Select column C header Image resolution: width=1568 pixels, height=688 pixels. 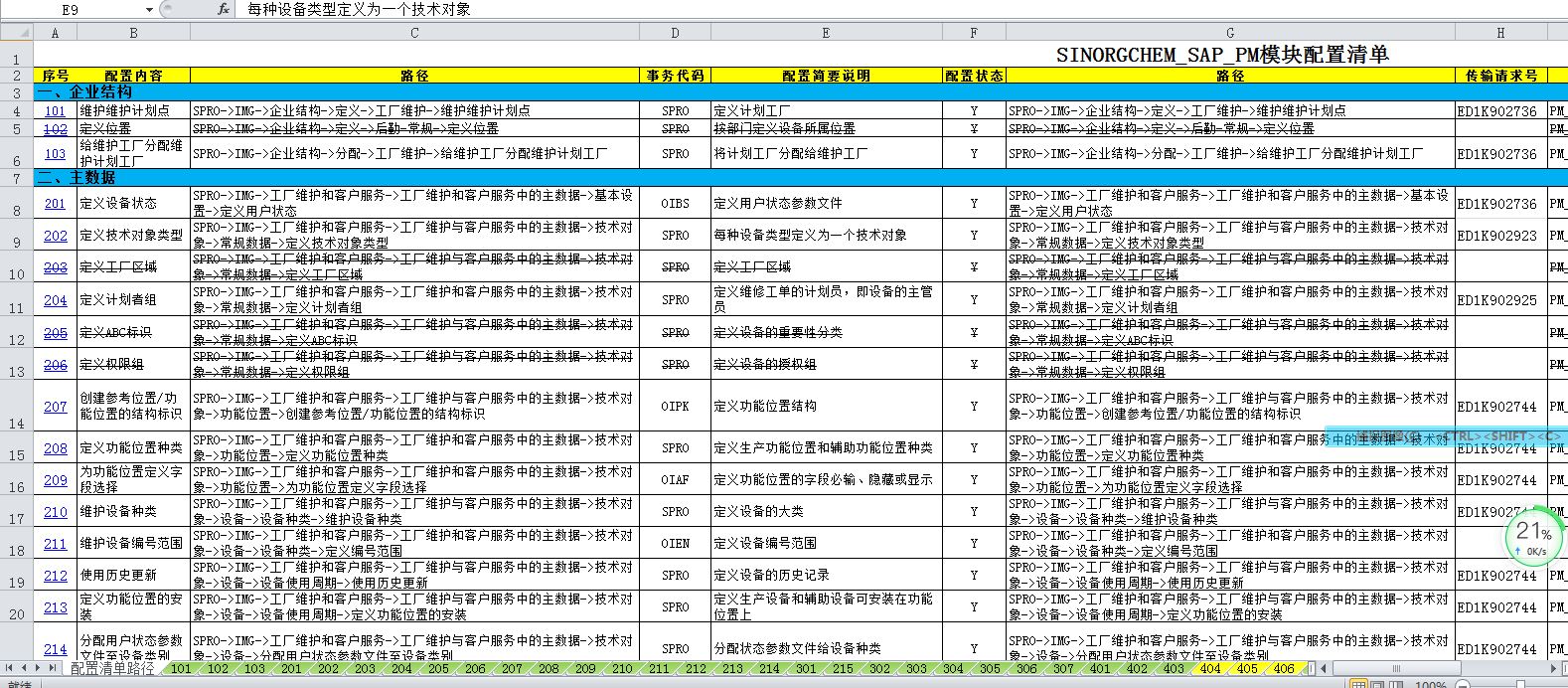[414, 33]
